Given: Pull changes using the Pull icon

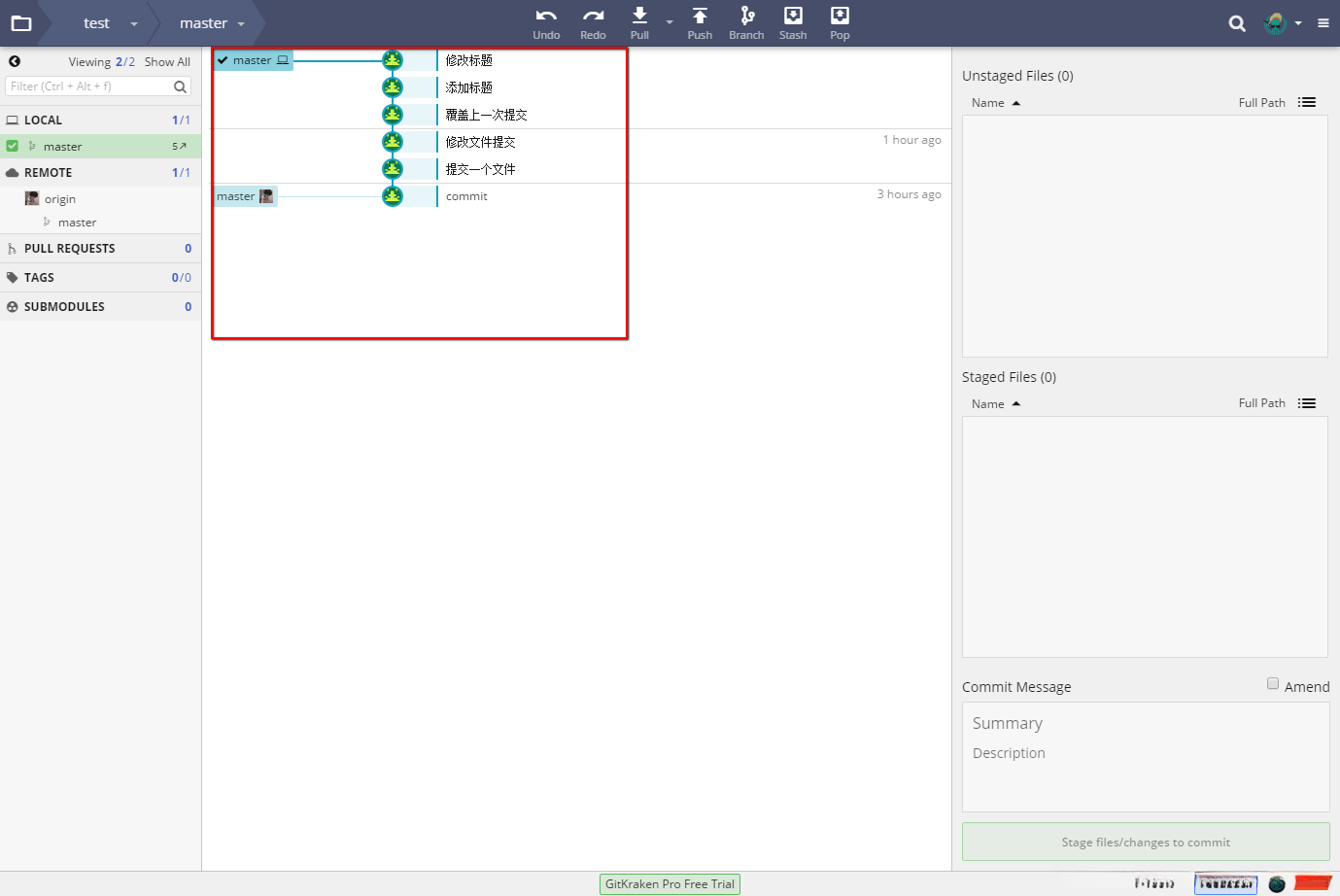Looking at the screenshot, I should 639,16.
